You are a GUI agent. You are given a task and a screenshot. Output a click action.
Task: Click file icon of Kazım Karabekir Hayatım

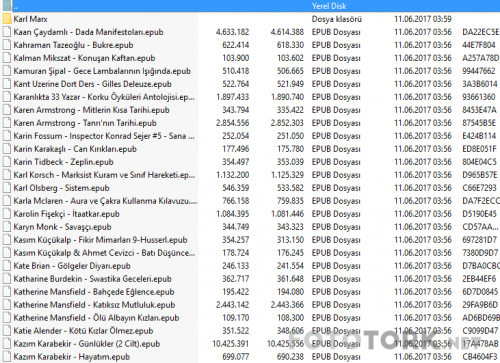click(7, 357)
